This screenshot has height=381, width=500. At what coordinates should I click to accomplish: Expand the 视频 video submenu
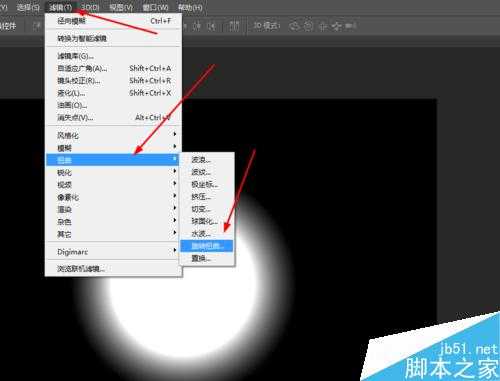pyautogui.click(x=114, y=185)
